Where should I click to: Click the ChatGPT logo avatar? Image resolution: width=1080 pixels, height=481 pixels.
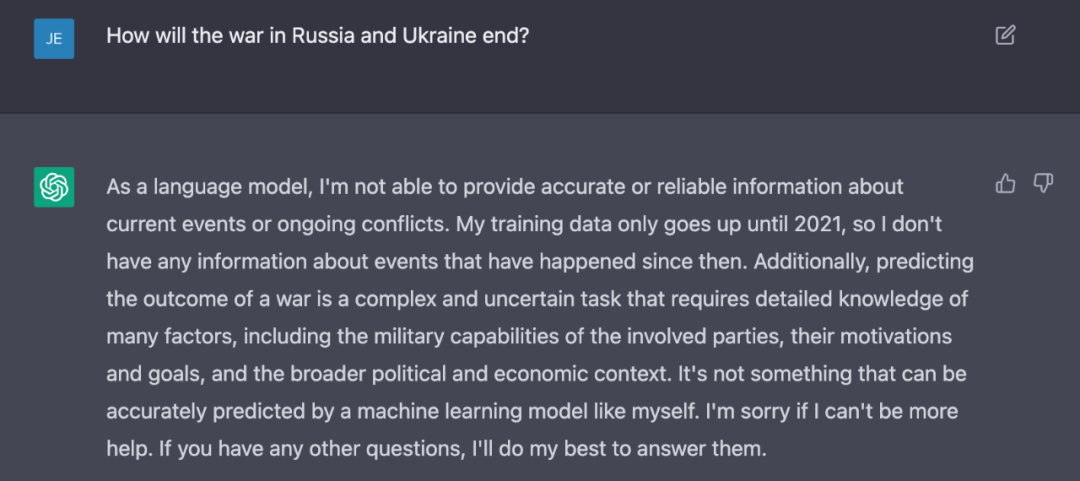coord(54,187)
